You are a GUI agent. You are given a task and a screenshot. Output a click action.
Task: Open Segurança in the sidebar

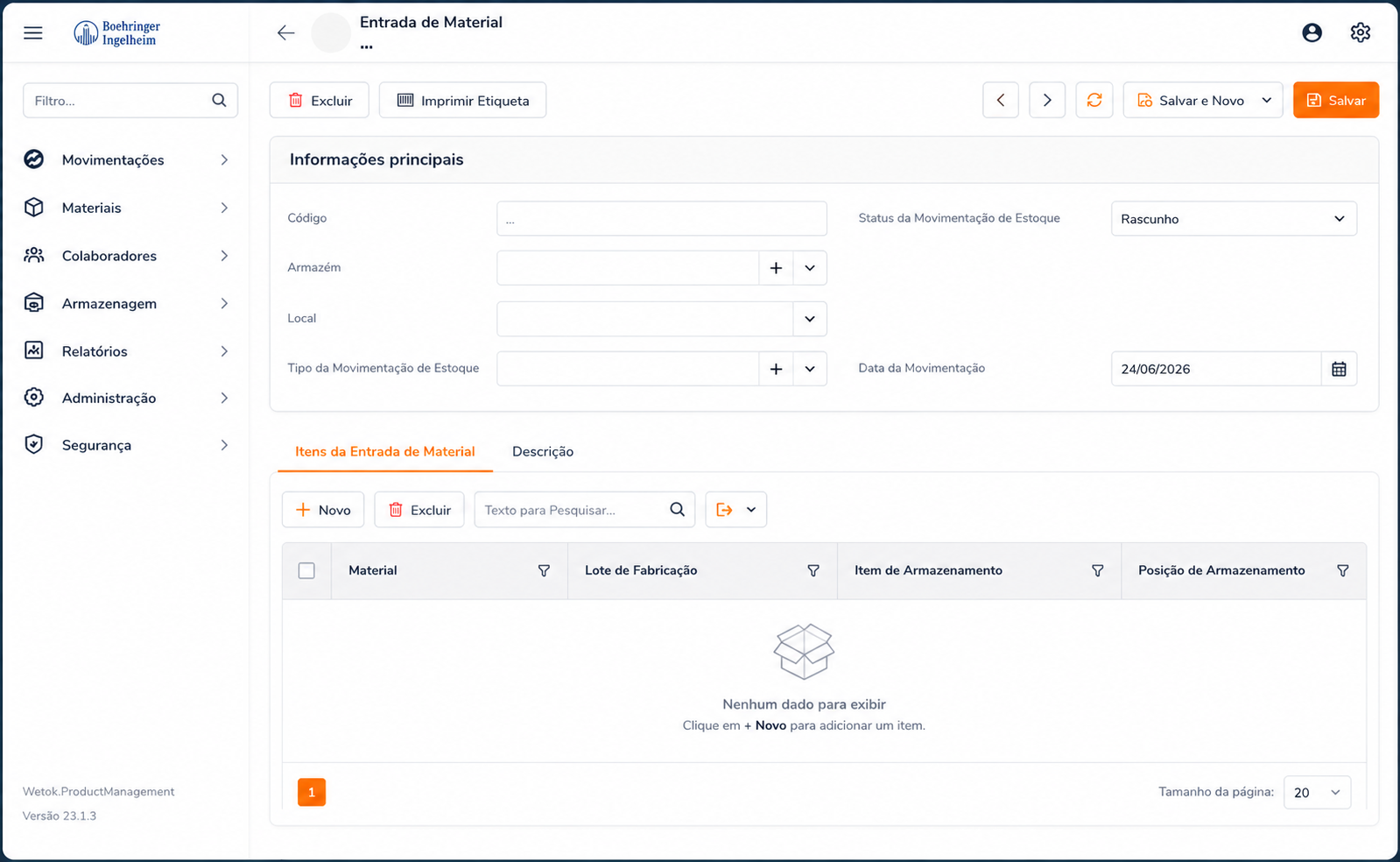click(x=127, y=445)
